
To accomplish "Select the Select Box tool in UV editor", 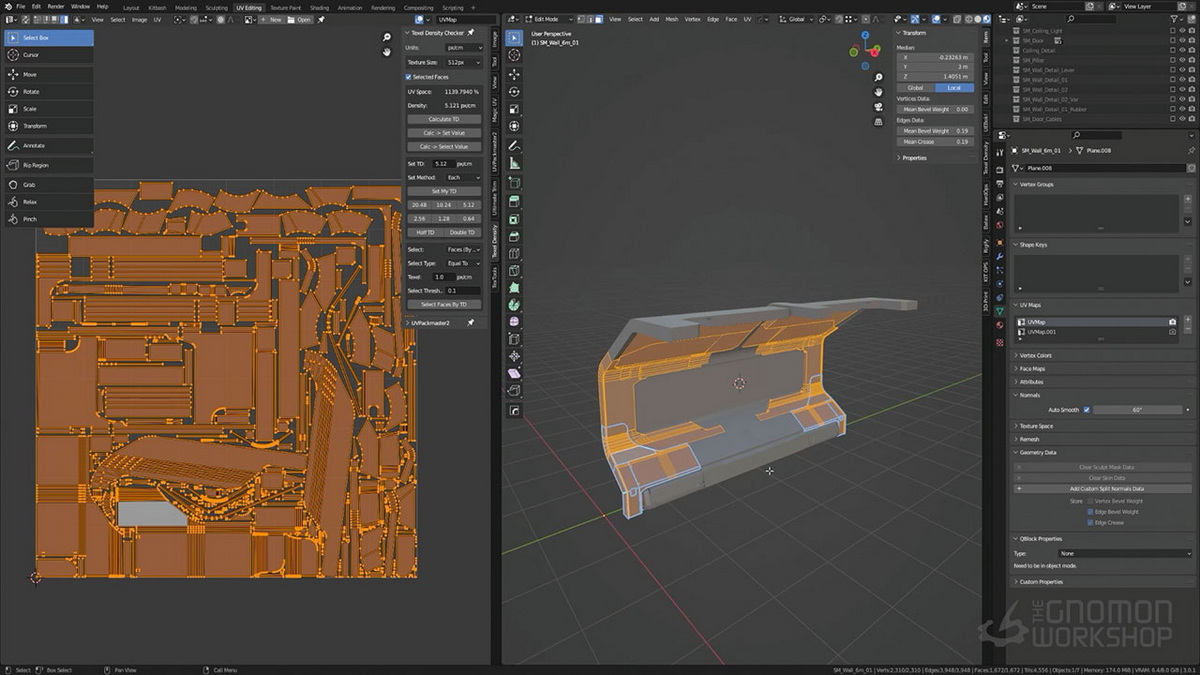I will pos(49,38).
